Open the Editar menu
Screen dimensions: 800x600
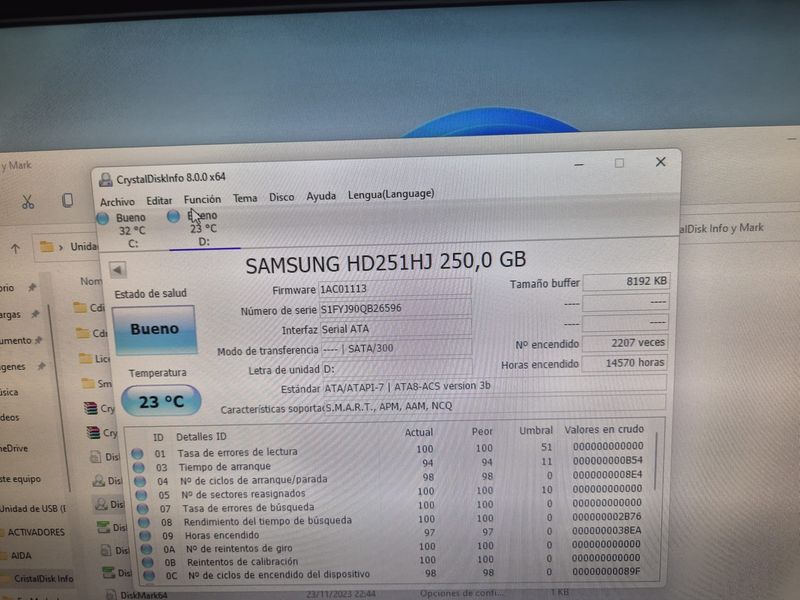159,201
